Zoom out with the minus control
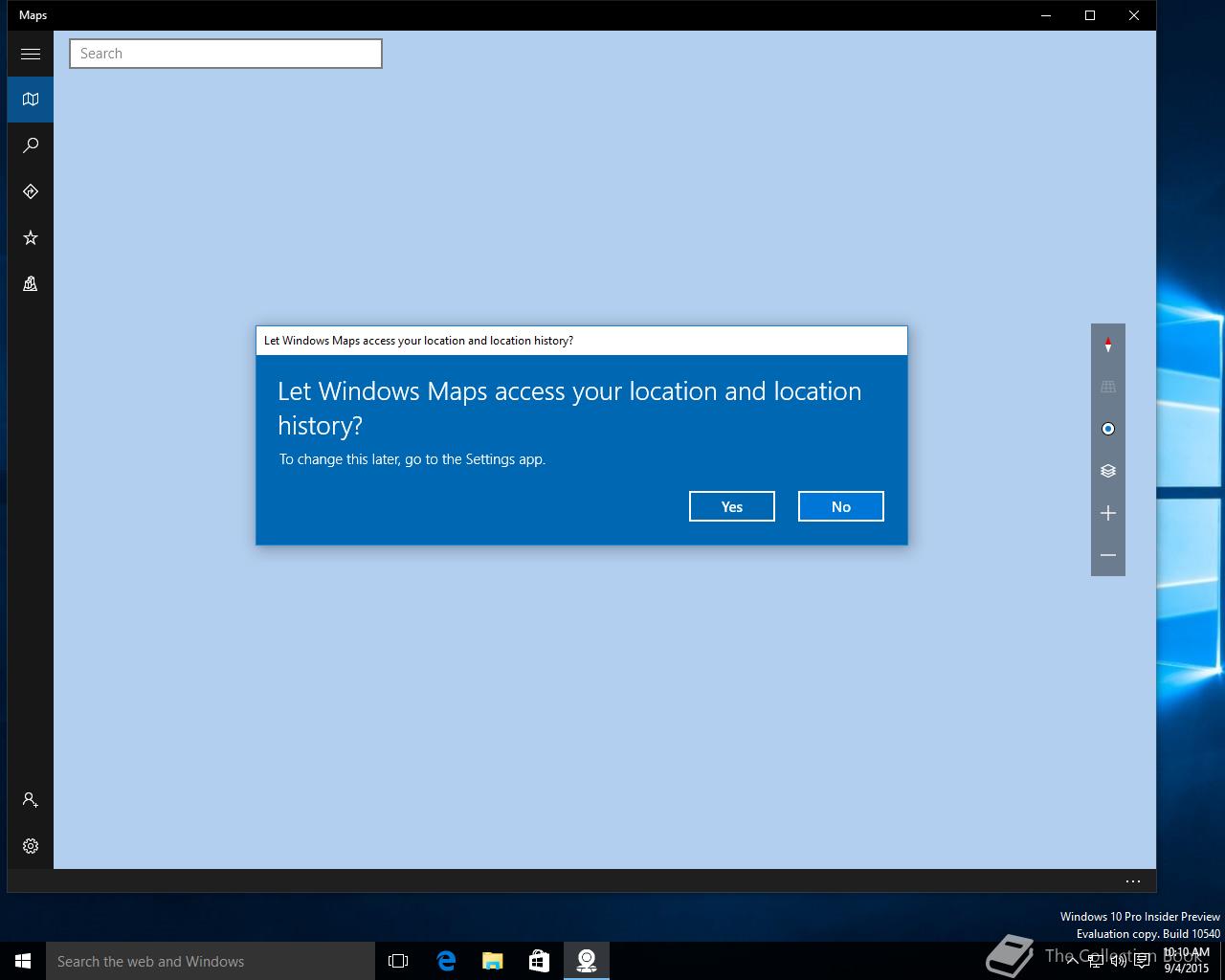Viewport: 1225px width, 980px height. point(1108,555)
